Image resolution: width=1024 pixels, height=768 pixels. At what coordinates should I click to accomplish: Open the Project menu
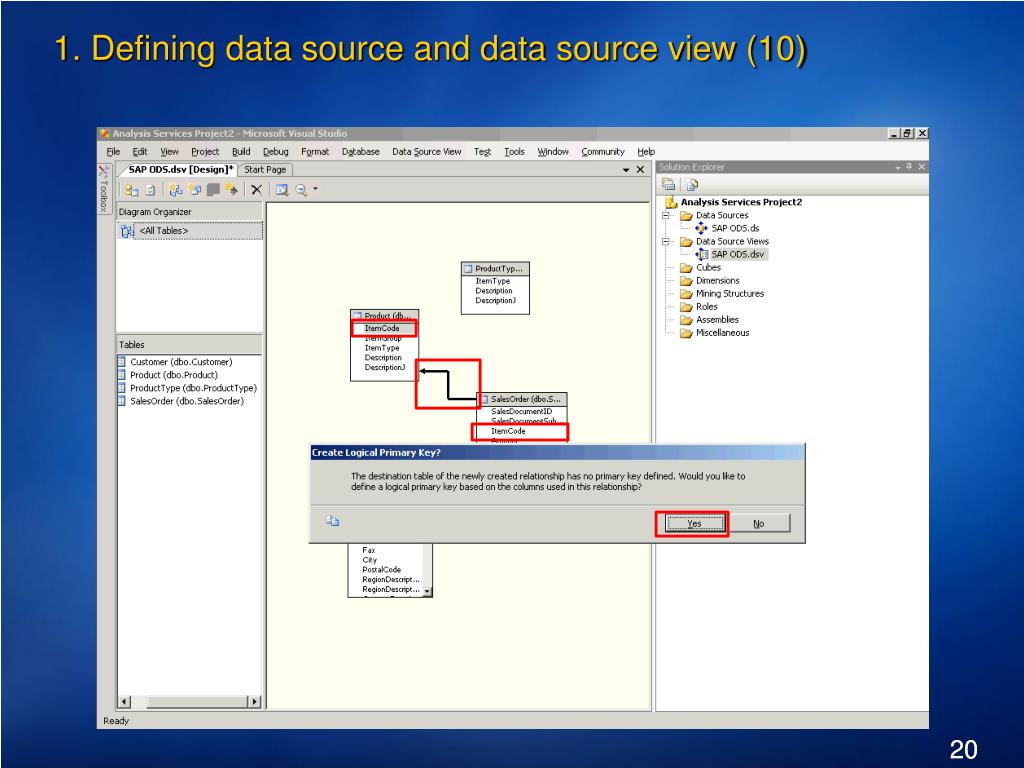[x=205, y=152]
